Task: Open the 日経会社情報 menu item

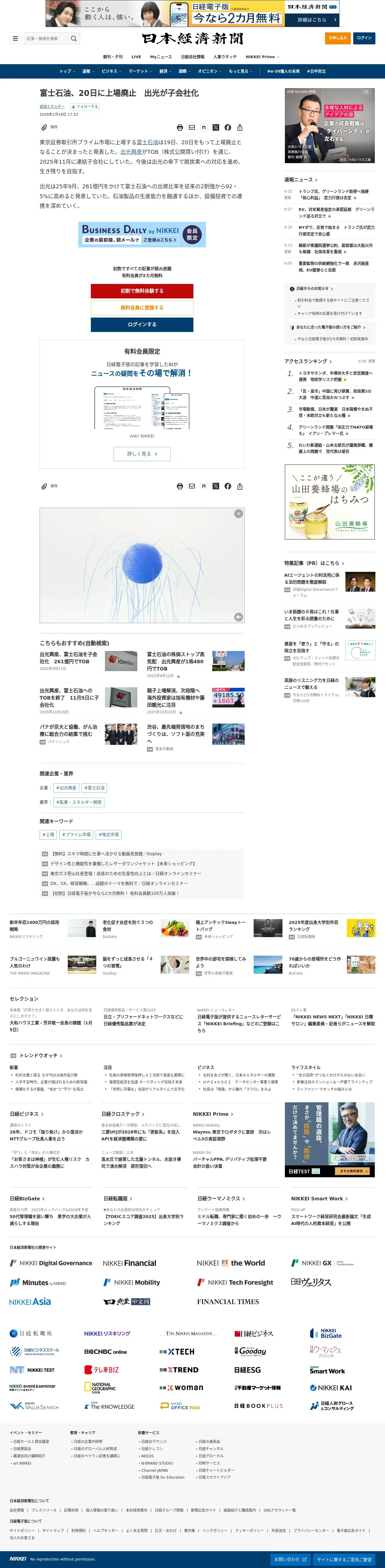Action: coord(193,57)
